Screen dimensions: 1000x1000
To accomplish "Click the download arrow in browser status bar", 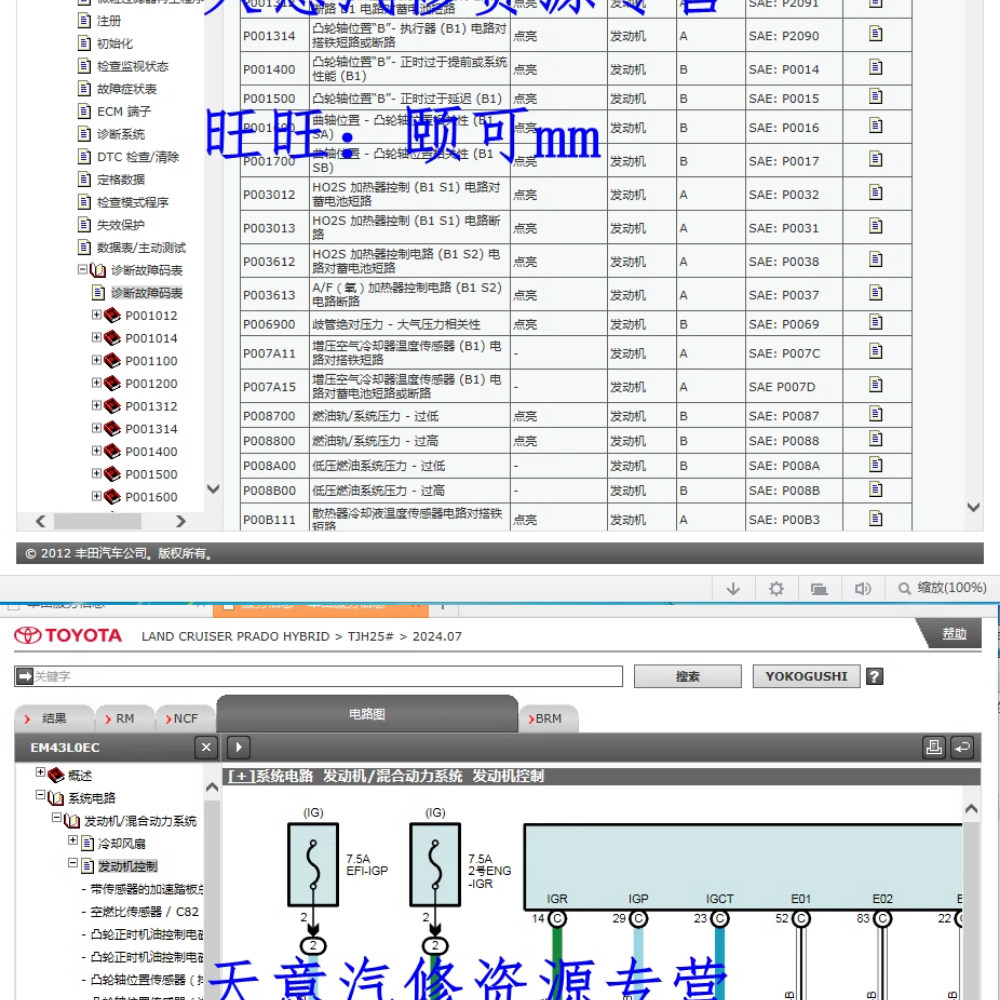I will 733,589.
